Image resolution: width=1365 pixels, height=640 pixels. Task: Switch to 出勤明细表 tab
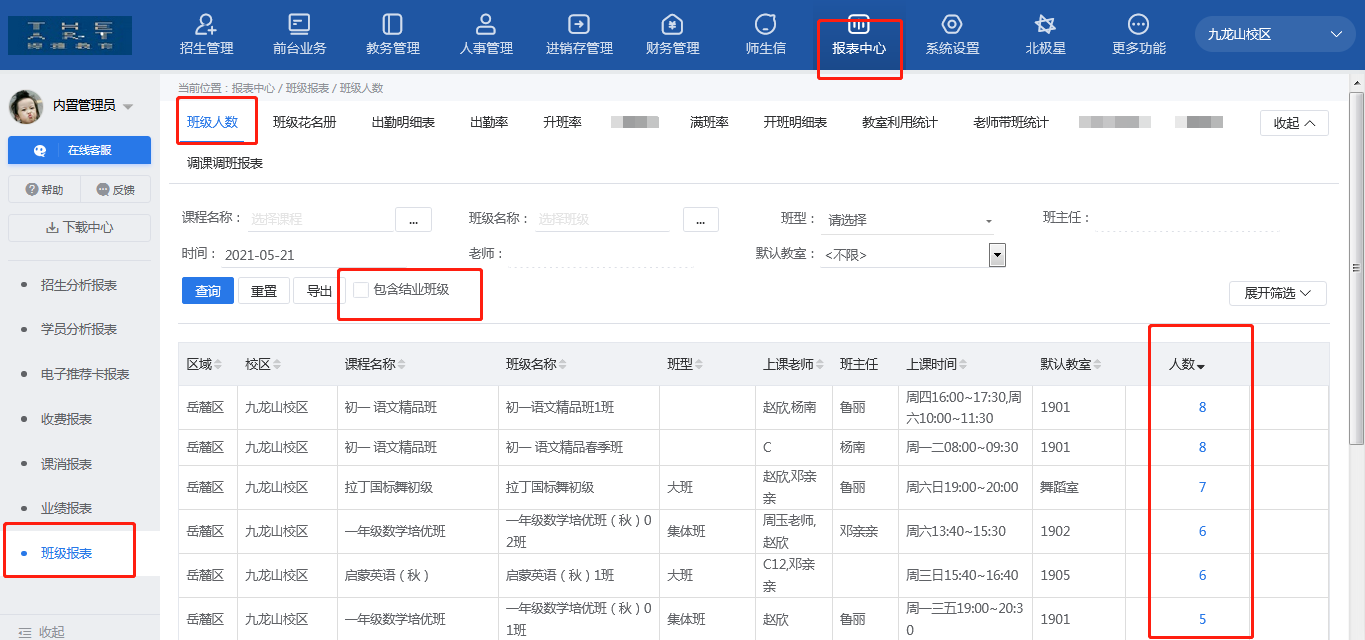(403, 122)
